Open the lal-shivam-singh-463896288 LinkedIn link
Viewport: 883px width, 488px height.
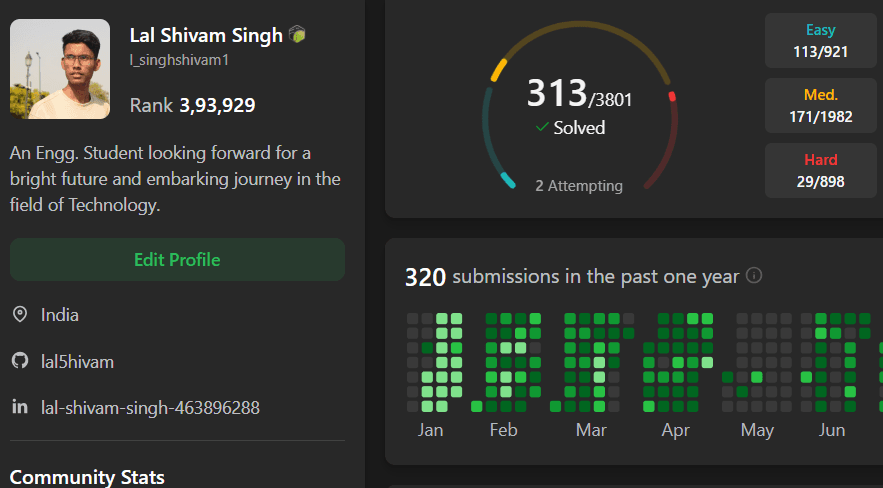pos(149,408)
